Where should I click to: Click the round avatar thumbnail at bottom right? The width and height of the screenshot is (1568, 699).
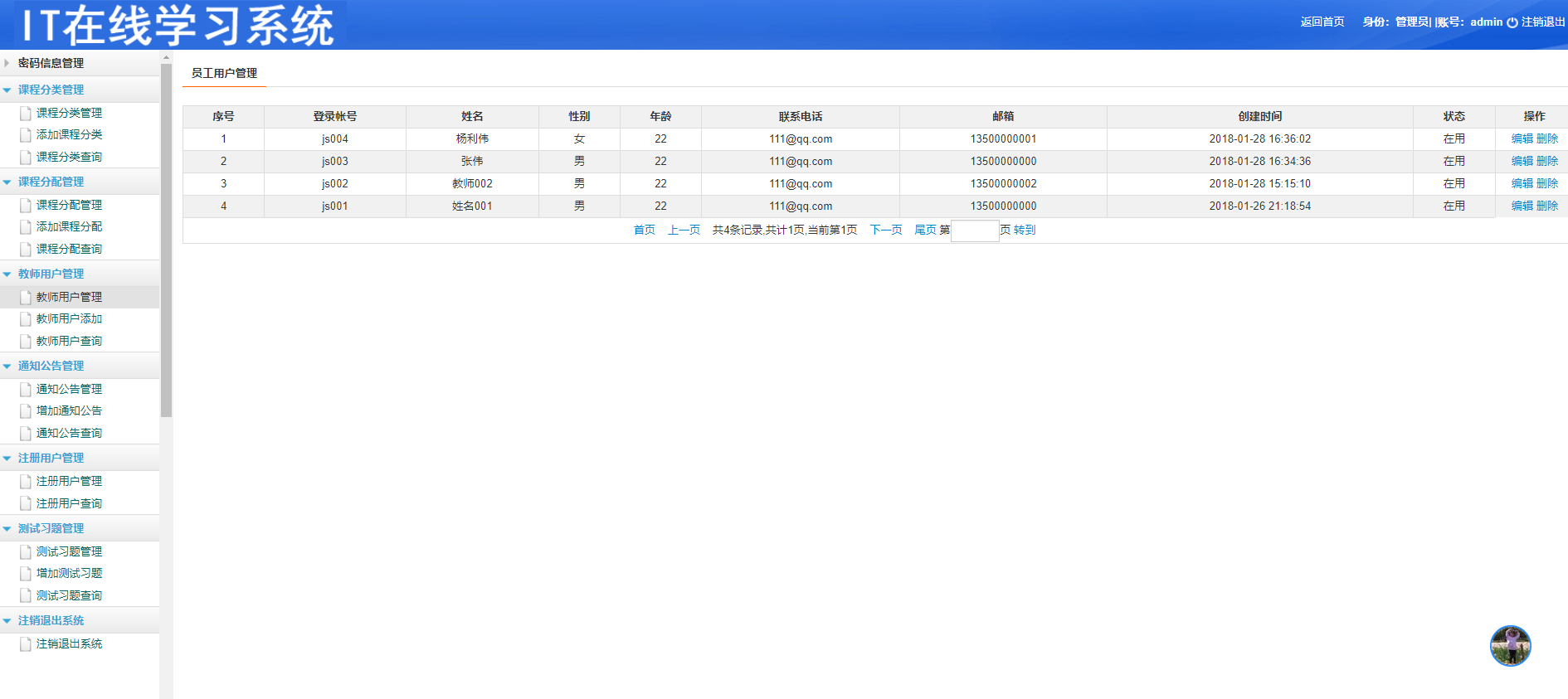click(1510, 646)
